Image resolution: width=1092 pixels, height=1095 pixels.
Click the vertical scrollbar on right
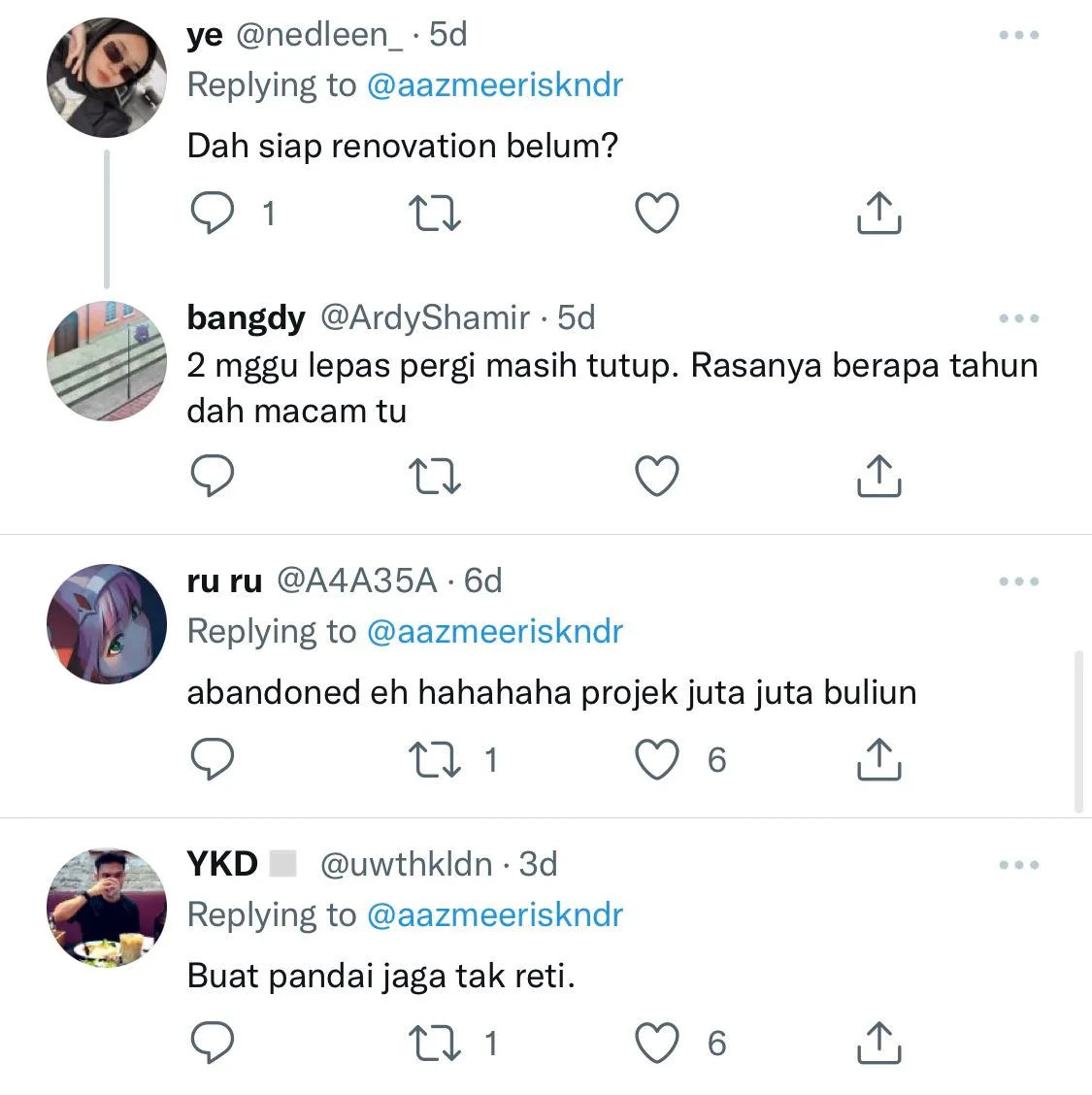coord(1078,731)
